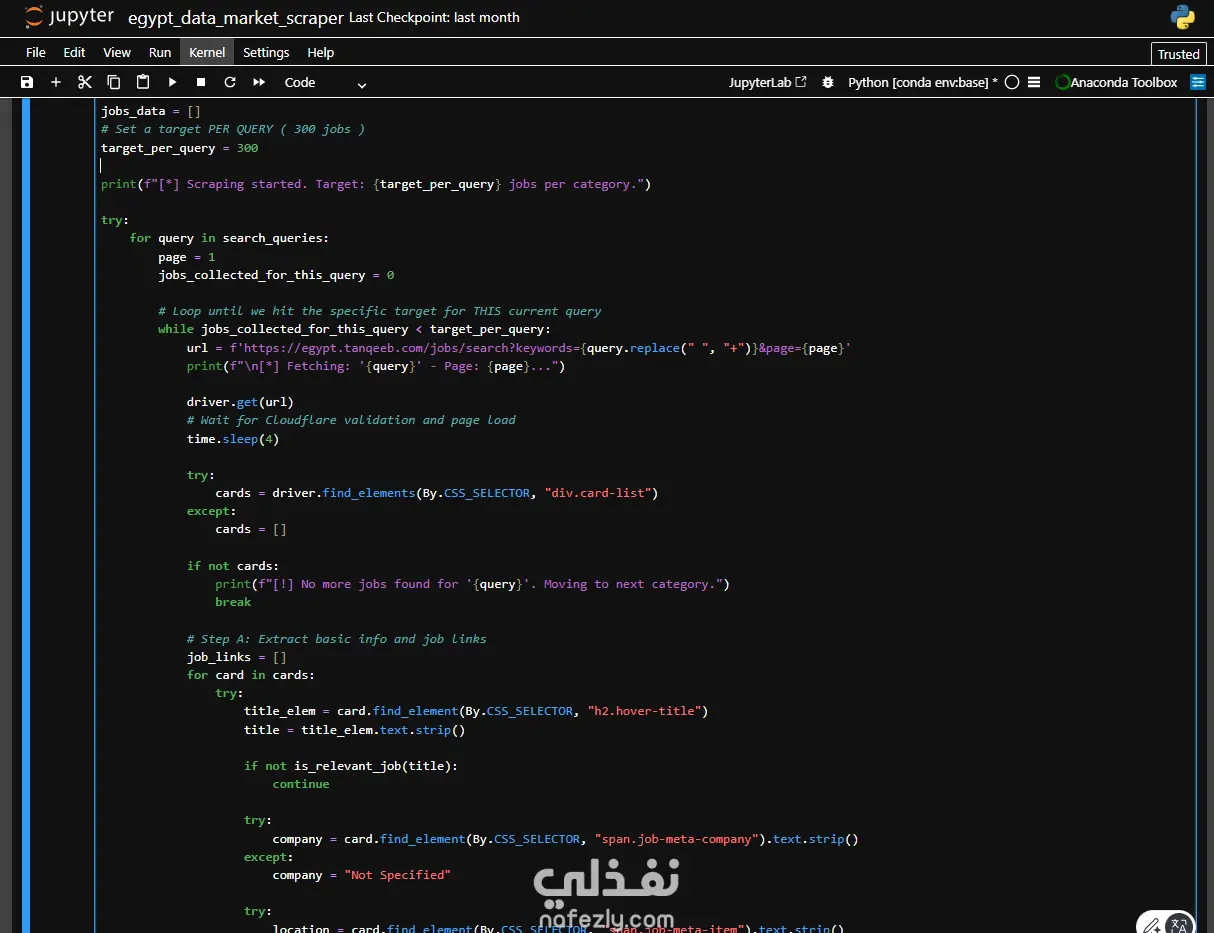Click the Trusted notebook button

click(x=1179, y=54)
